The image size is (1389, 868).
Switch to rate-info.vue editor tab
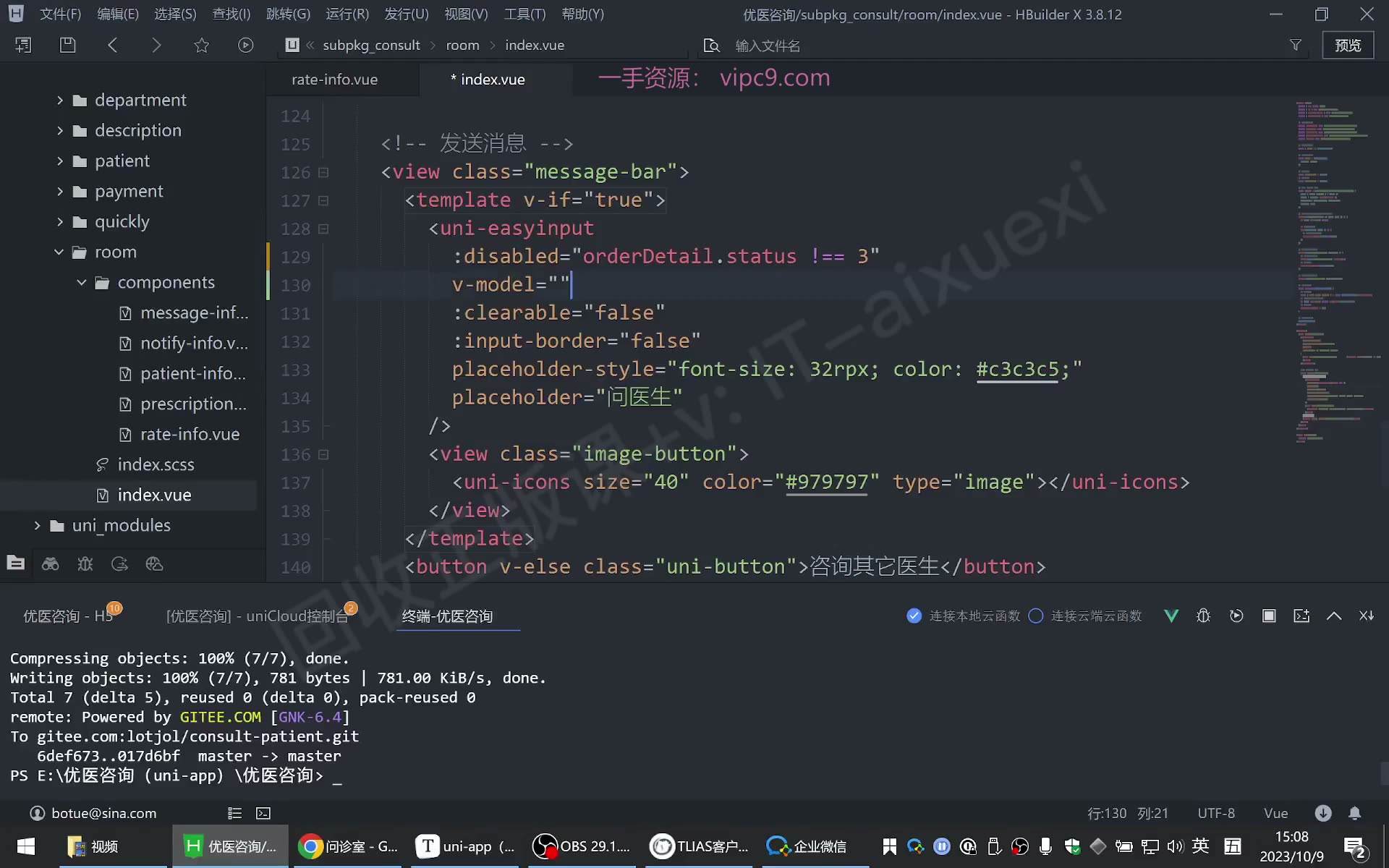tap(335, 80)
